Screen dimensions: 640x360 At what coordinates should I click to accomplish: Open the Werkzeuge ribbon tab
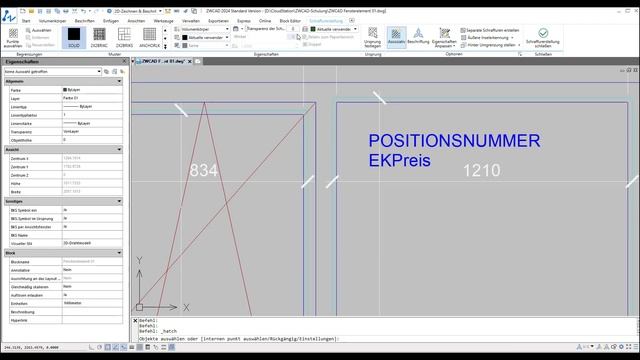[164, 20]
